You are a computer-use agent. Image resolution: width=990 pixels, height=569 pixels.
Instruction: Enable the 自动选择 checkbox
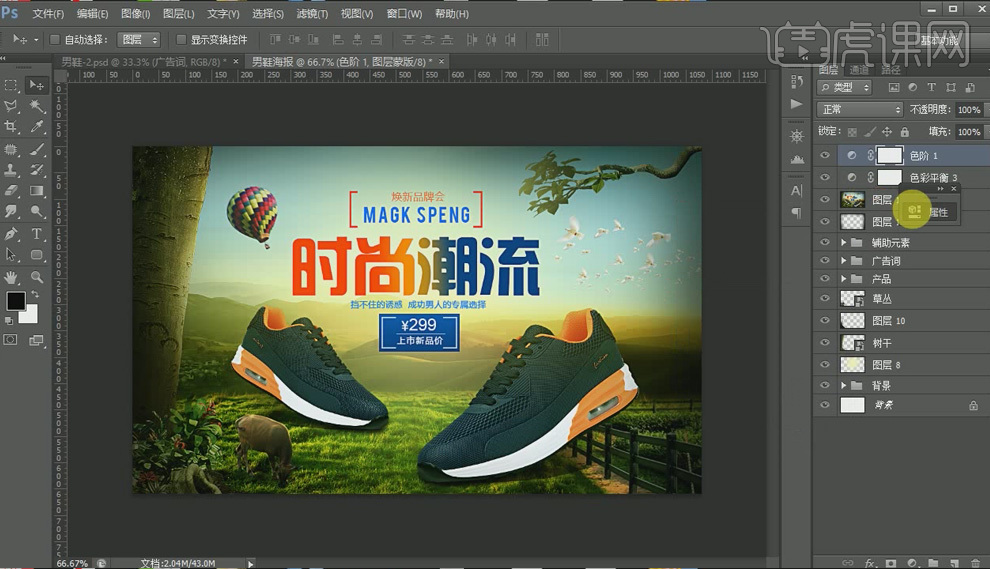point(56,40)
